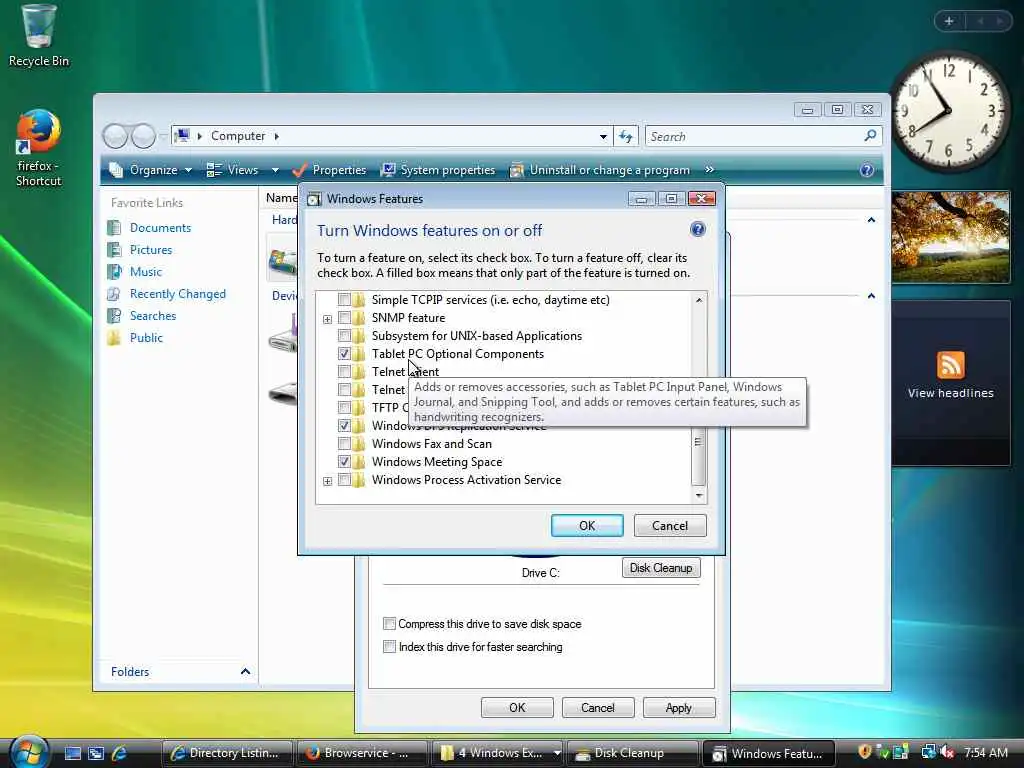1024x768 pixels.
Task: Check the SNMP feature checkbox
Action: coord(344,317)
